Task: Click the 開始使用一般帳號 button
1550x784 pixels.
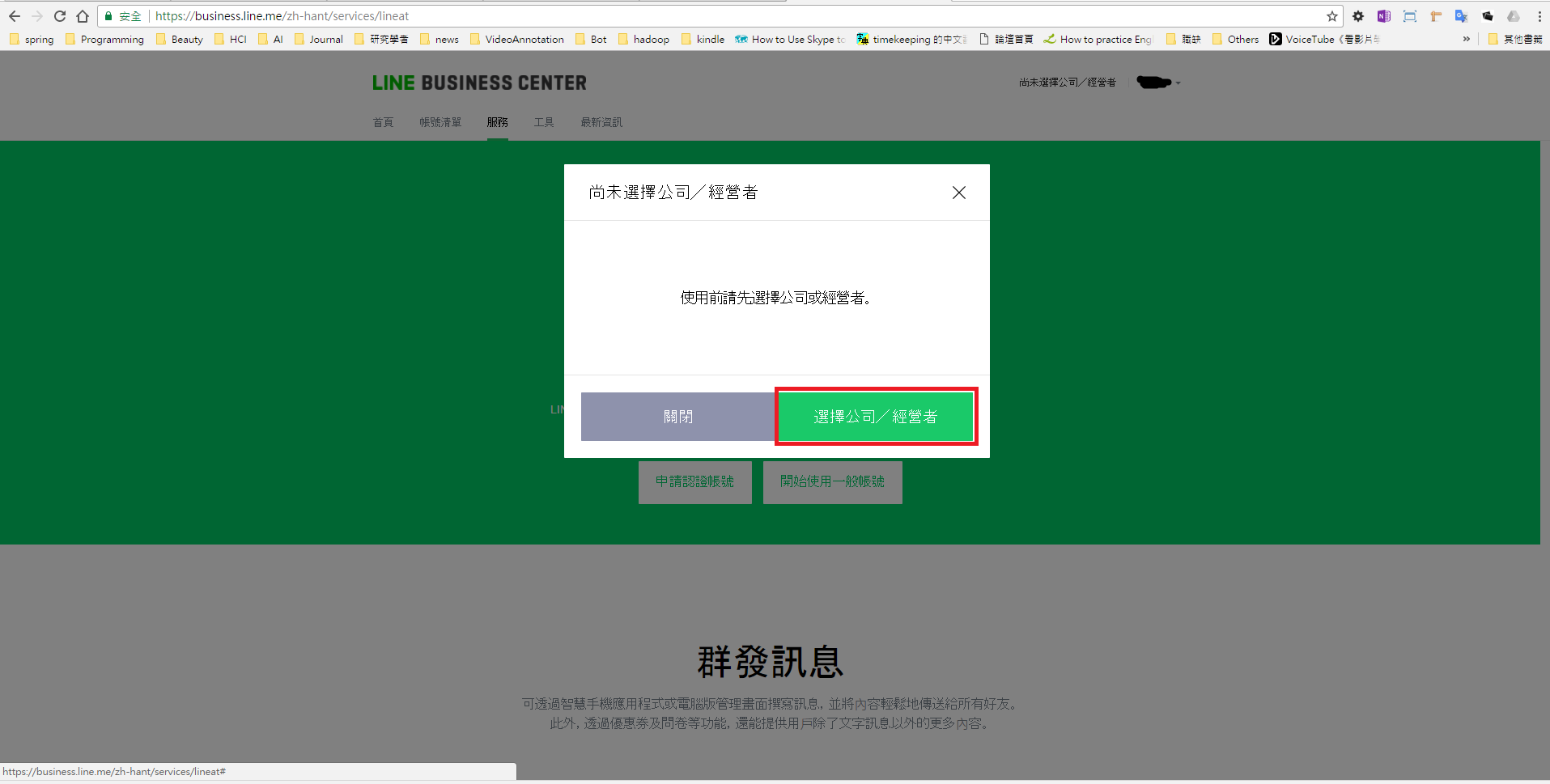Action: point(832,481)
